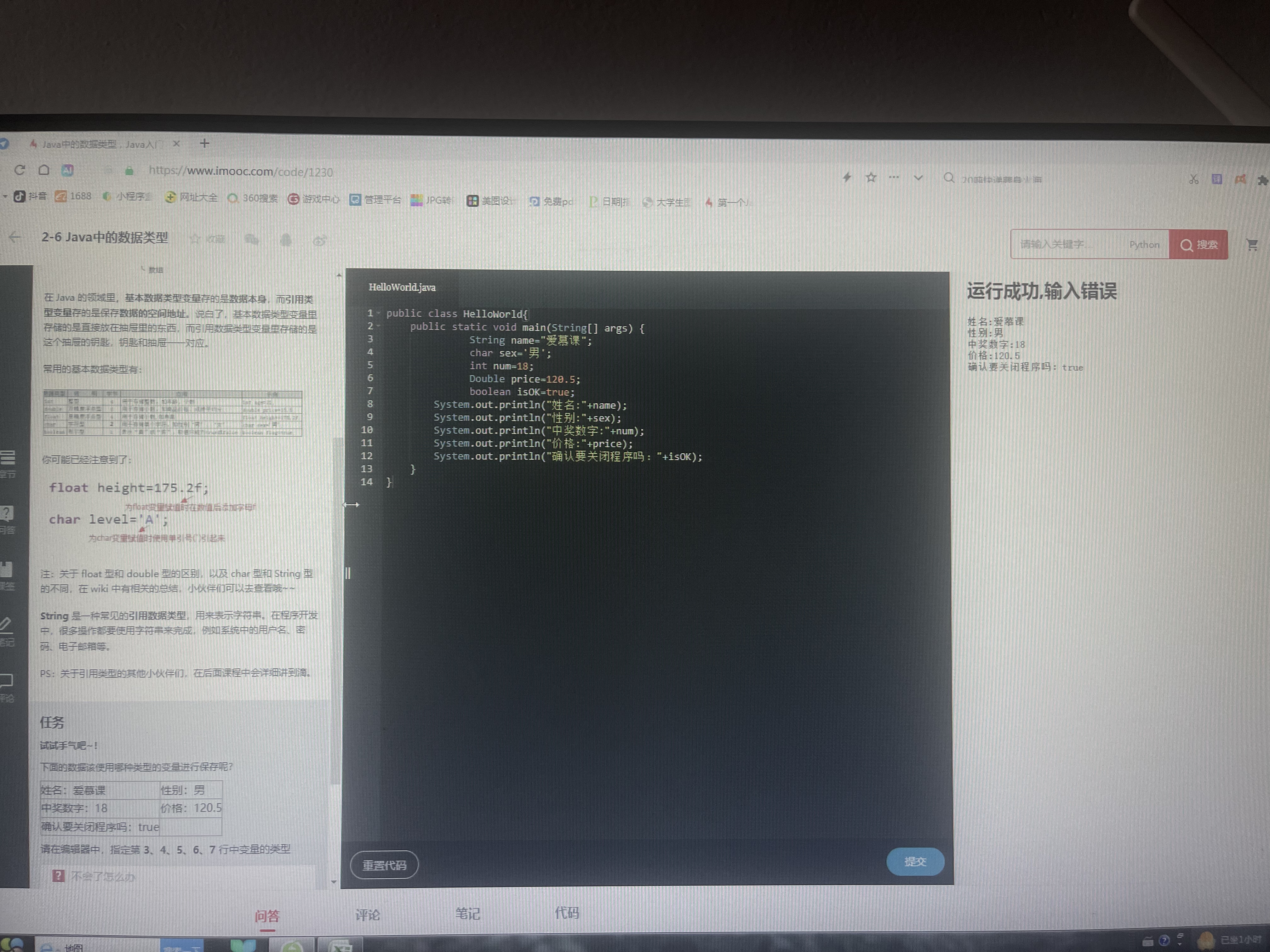1270x952 pixels.
Task: Click the browser home icon
Action: 44,170
